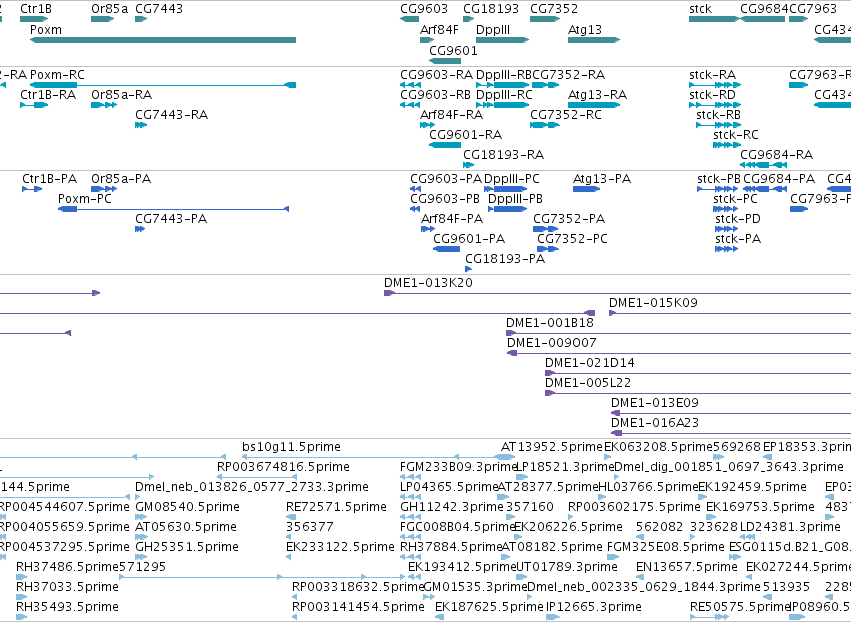The image size is (851, 622).
Task: Click the DppIII-PB protein label
Action: (x=515, y=199)
